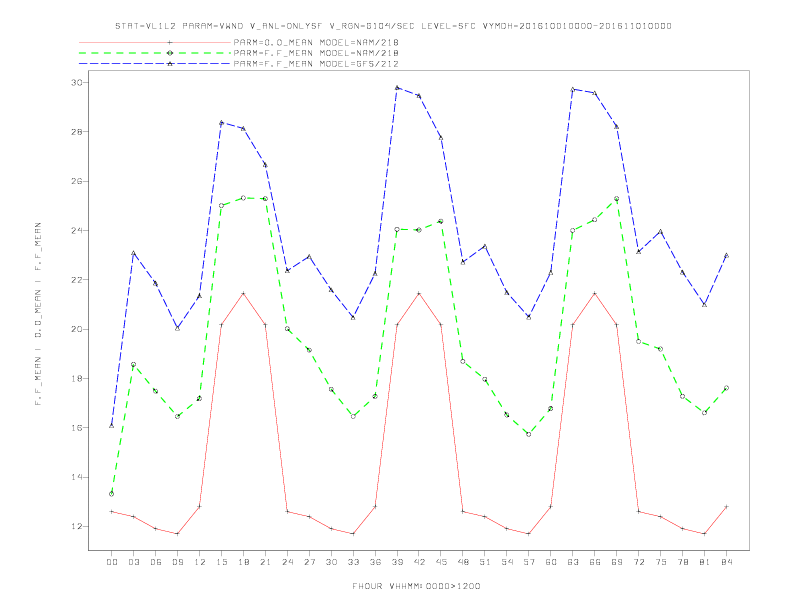Screen dimensions: 792x612
Task: Click x-axis forecast hour label 03
Action: pyautogui.click(x=133, y=562)
